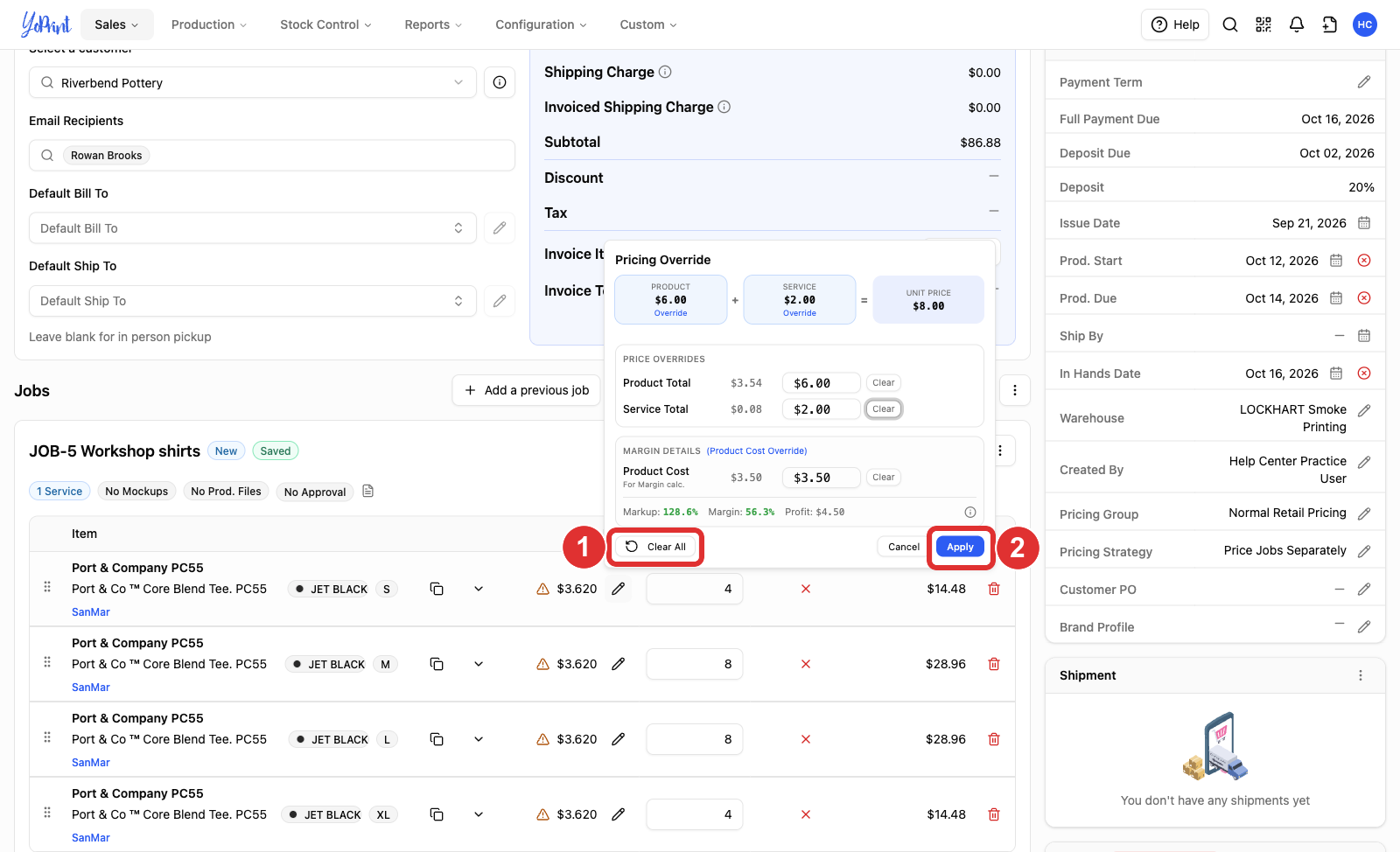Open the QR code scanner icon
1400x852 pixels.
click(1263, 24)
